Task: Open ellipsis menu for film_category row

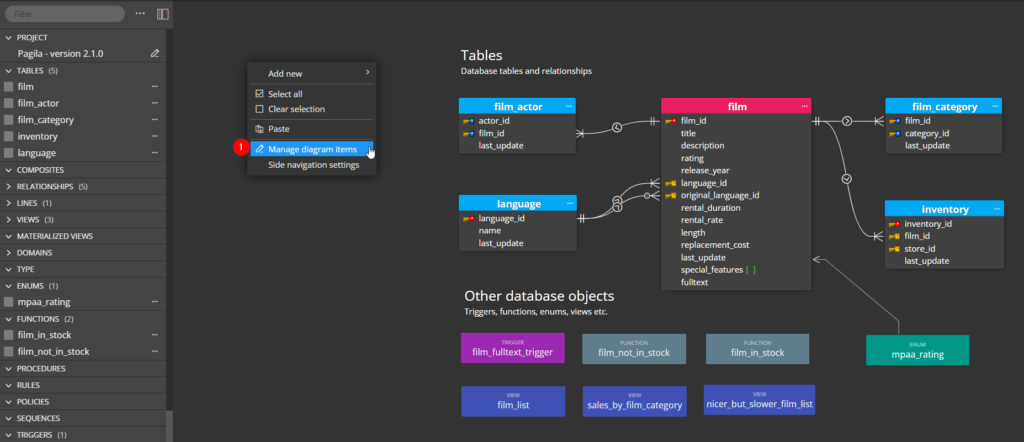Action: point(155,120)
